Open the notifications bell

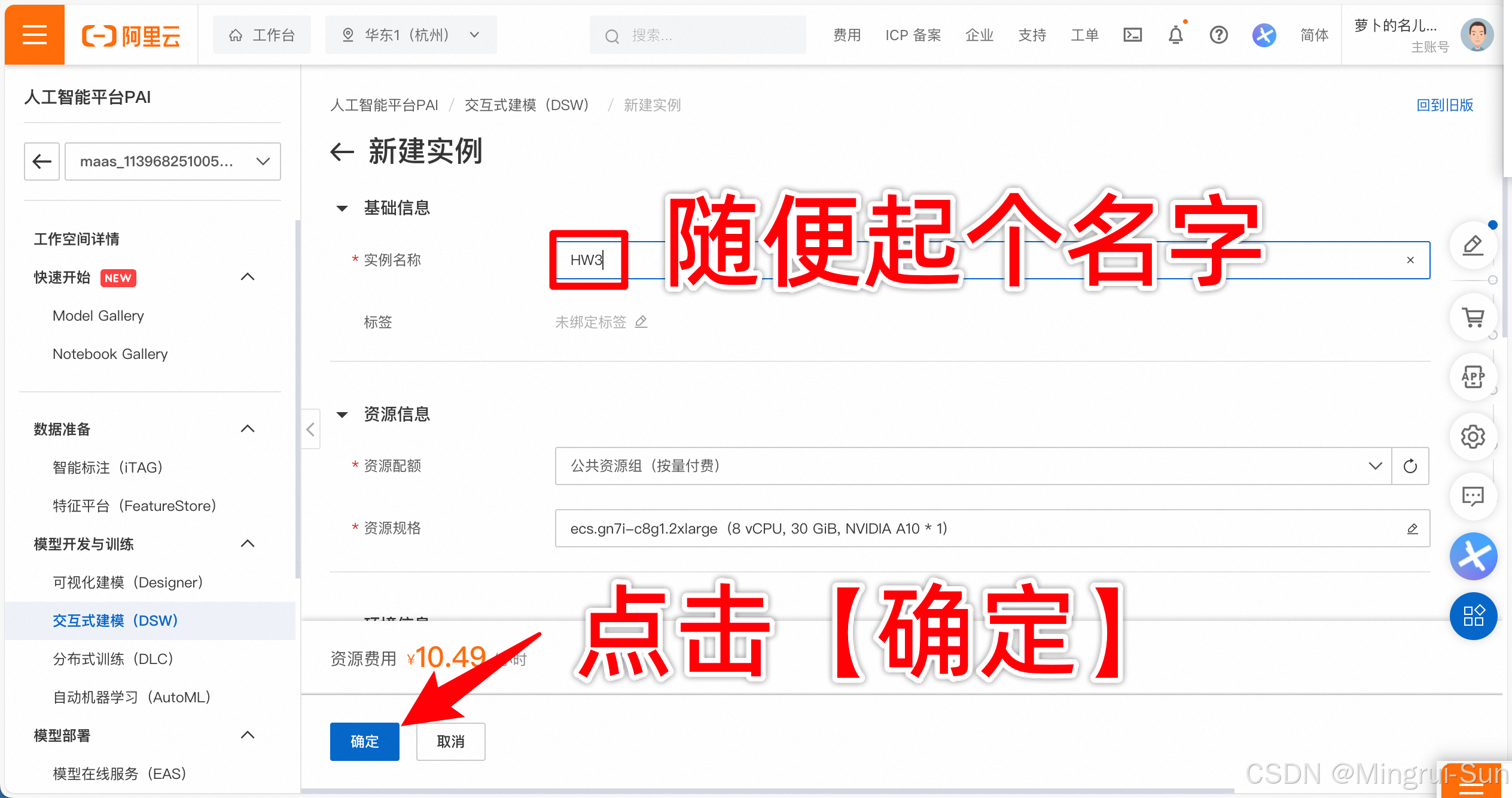tap(1175, 35)
